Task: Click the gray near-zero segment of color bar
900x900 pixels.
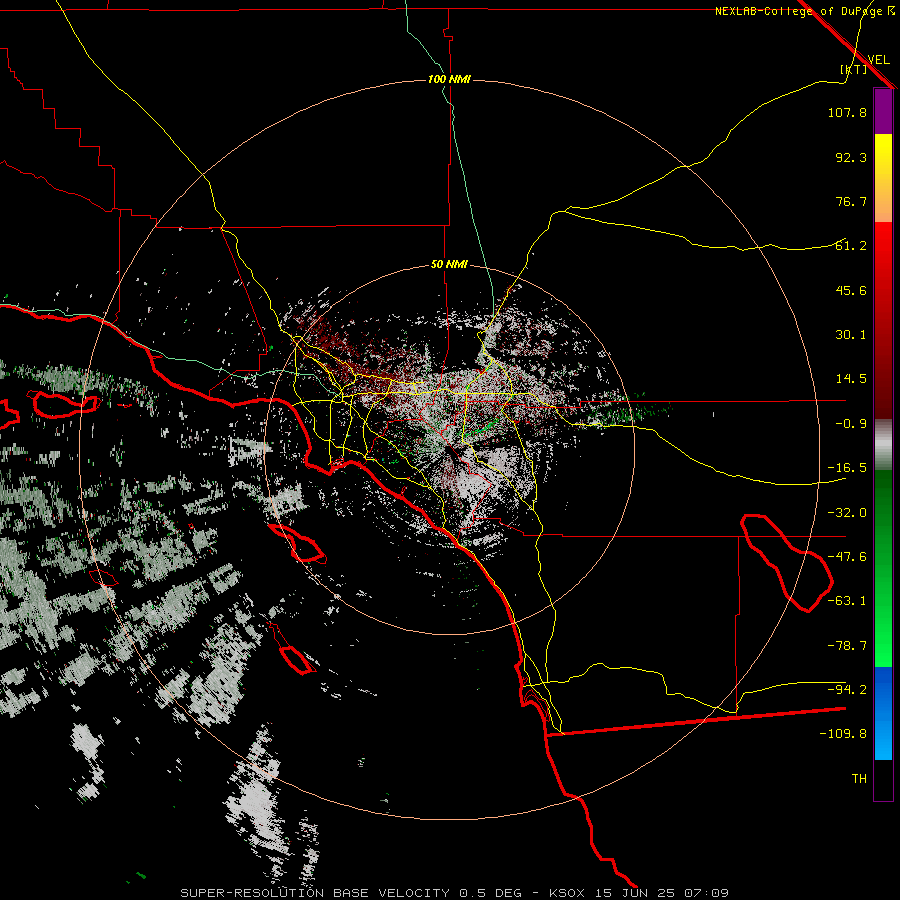Action: pos(883,444)
